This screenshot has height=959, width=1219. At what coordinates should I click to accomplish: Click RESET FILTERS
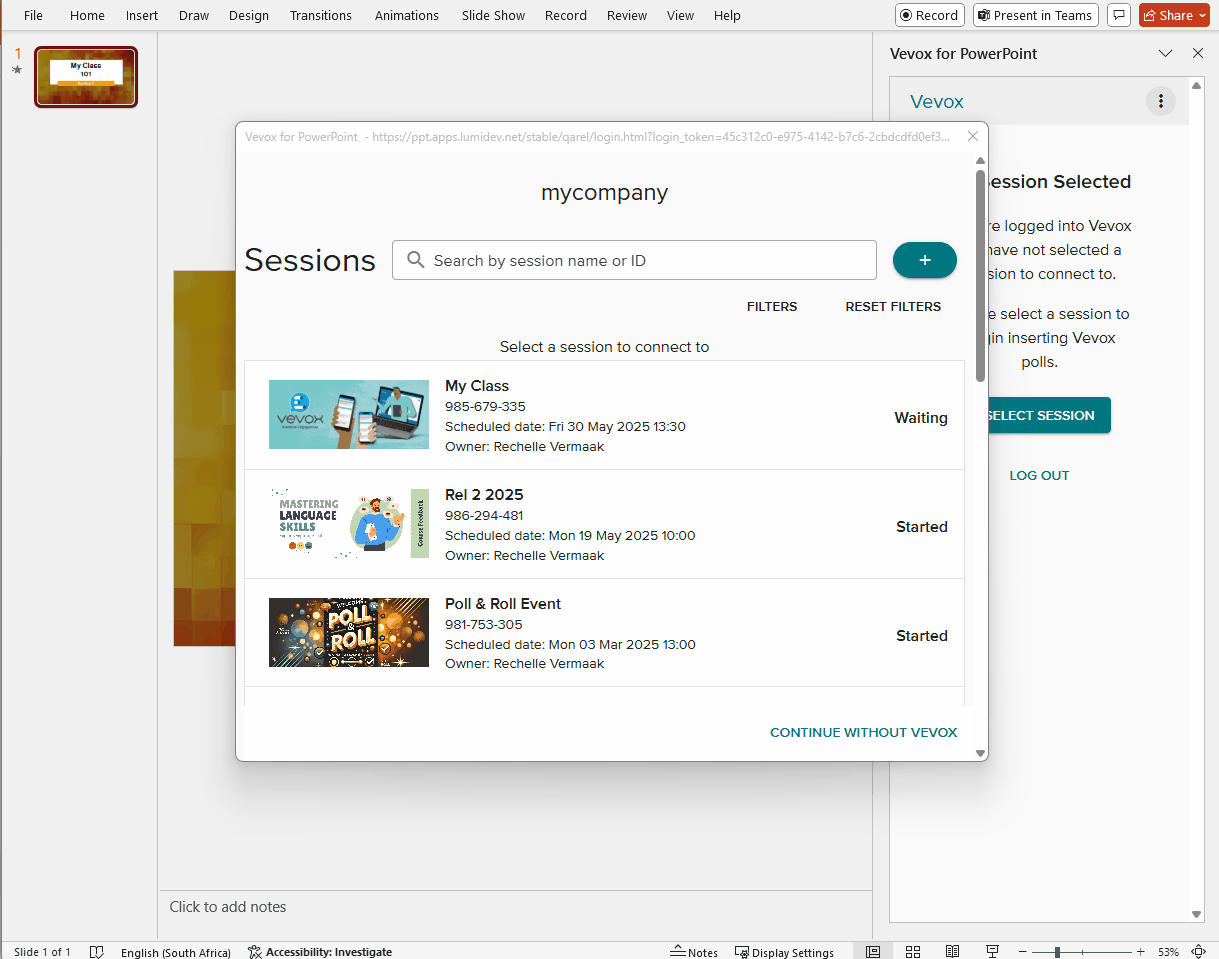pos(893,307)
